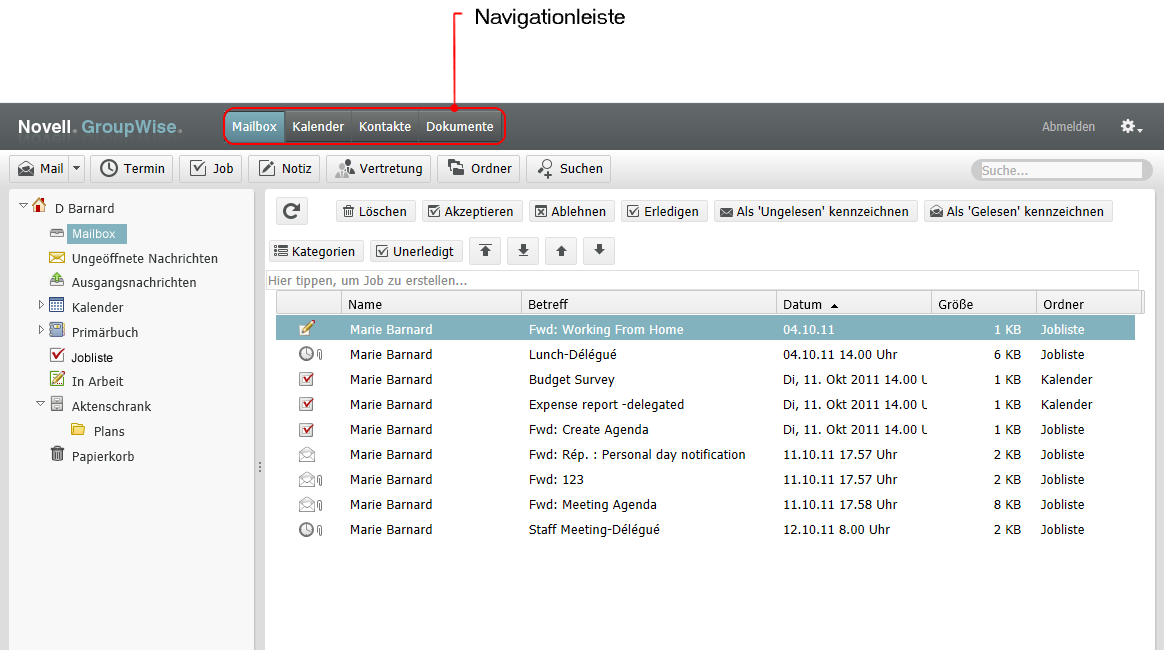1164x650 pixels.
Task: Click the Abmelden link
Action: tap(1068, 127)
